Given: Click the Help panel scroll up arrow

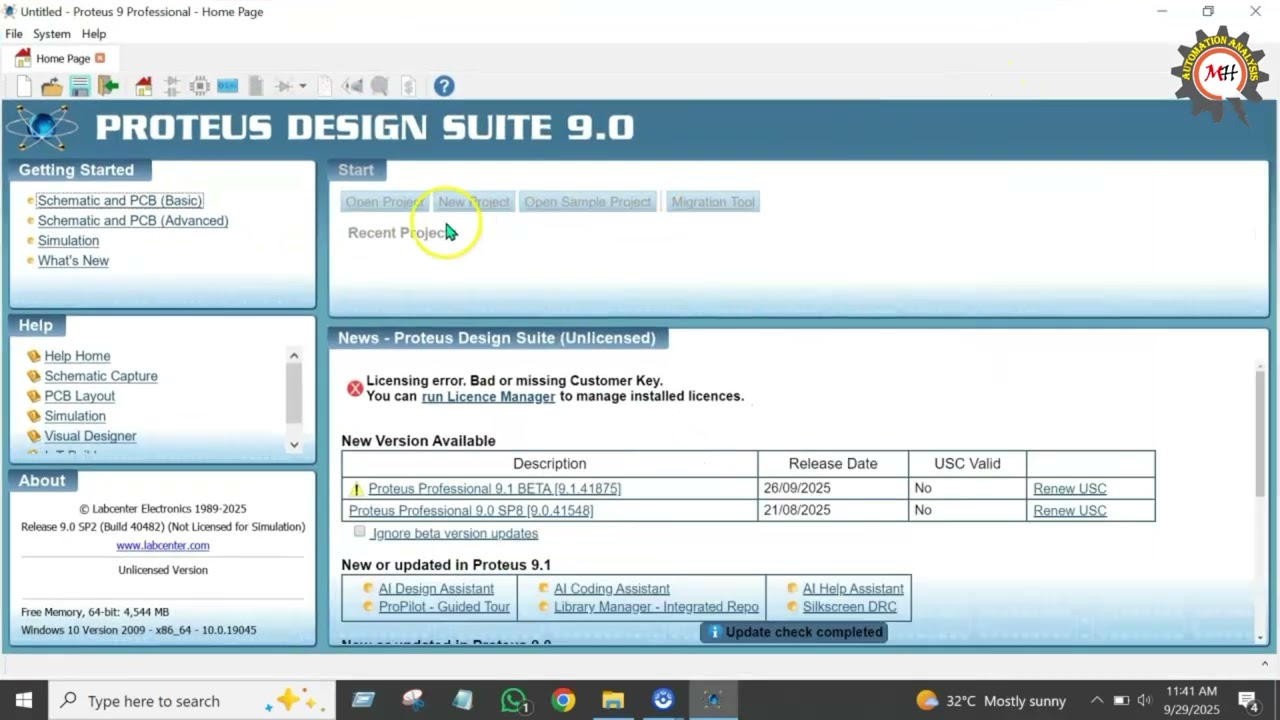Looking at the screenshot, I should coord(294,355).
